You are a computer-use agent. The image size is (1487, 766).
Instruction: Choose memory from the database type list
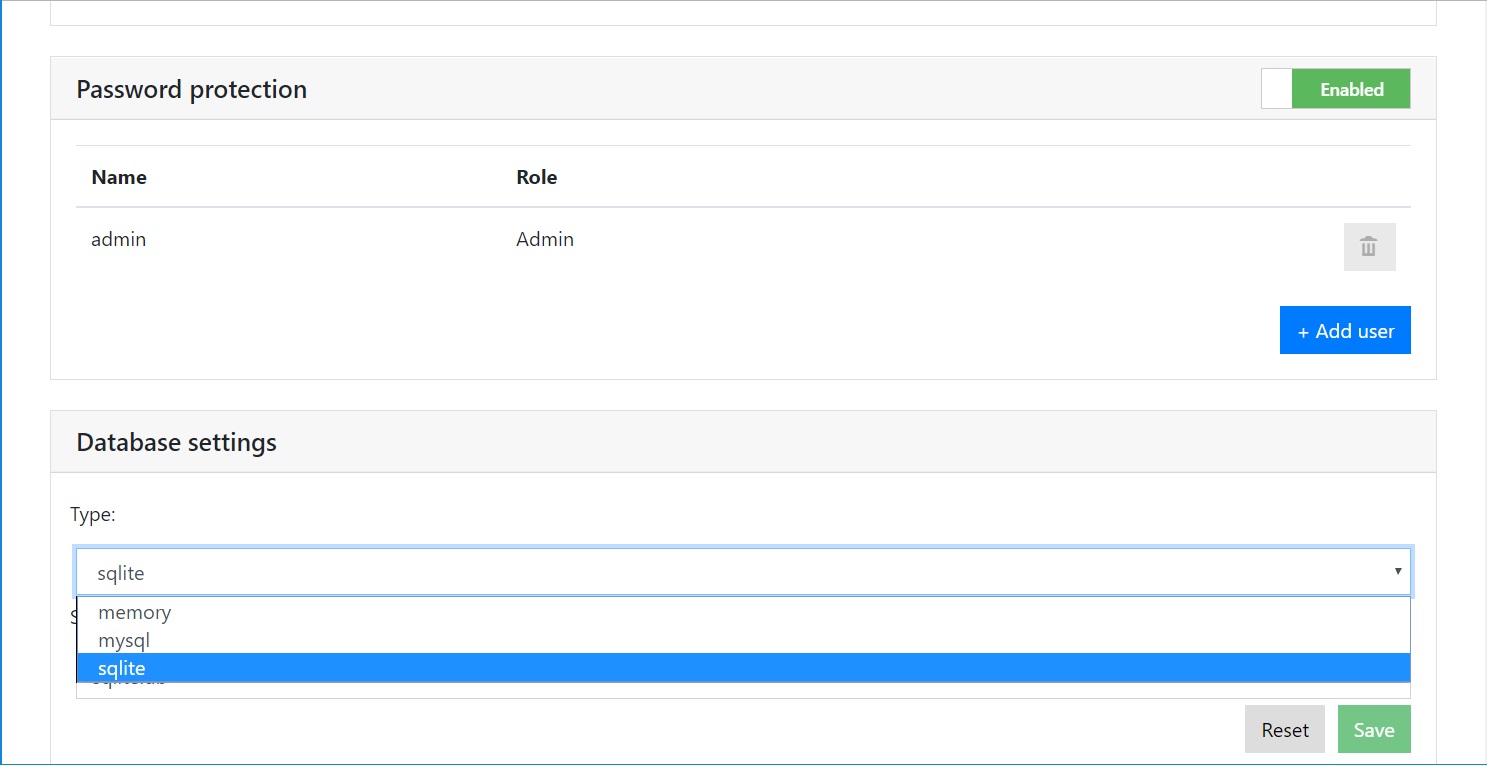[x=135, y=613]
